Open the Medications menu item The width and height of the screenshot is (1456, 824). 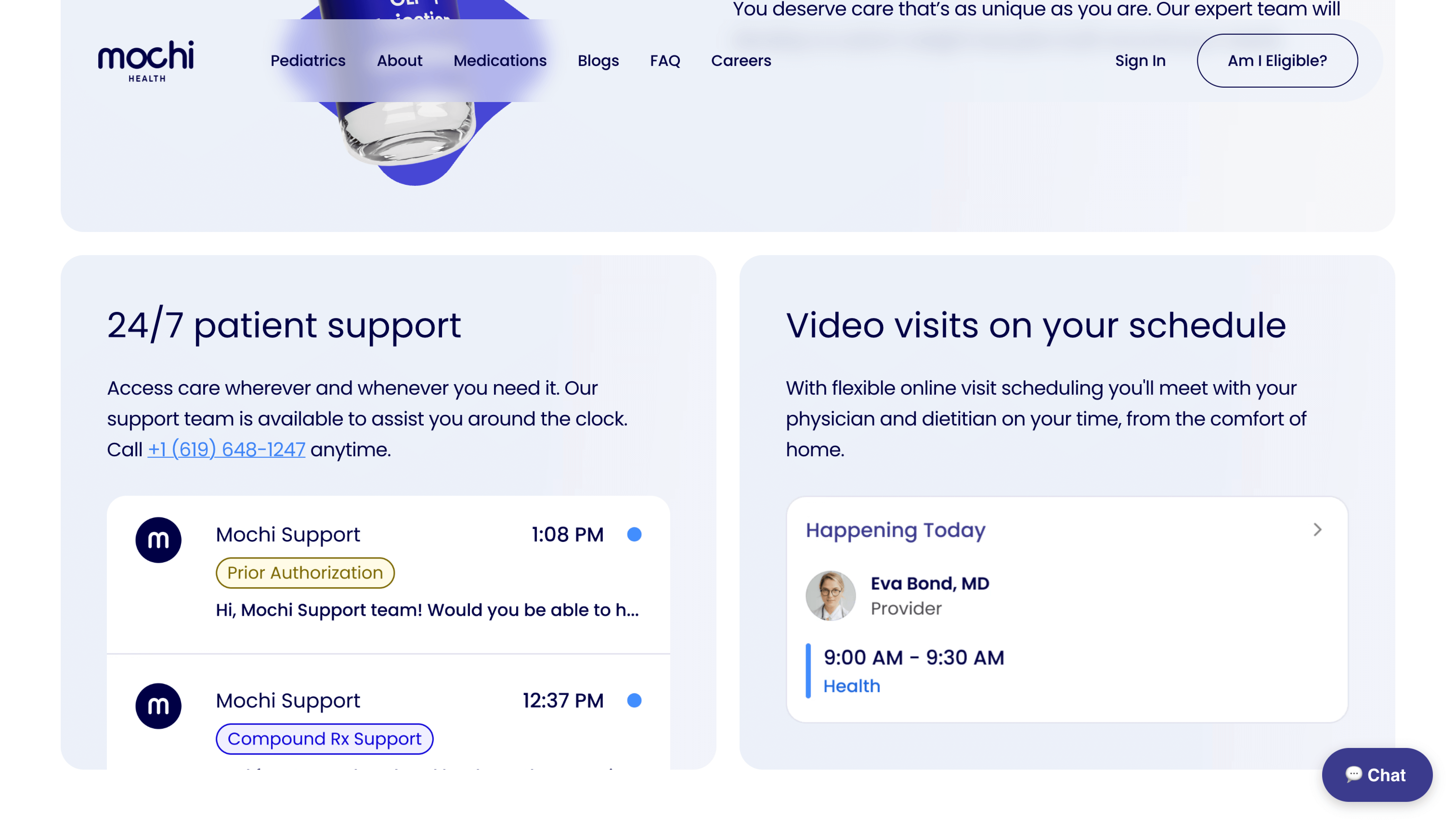click(x=500, y=61)
